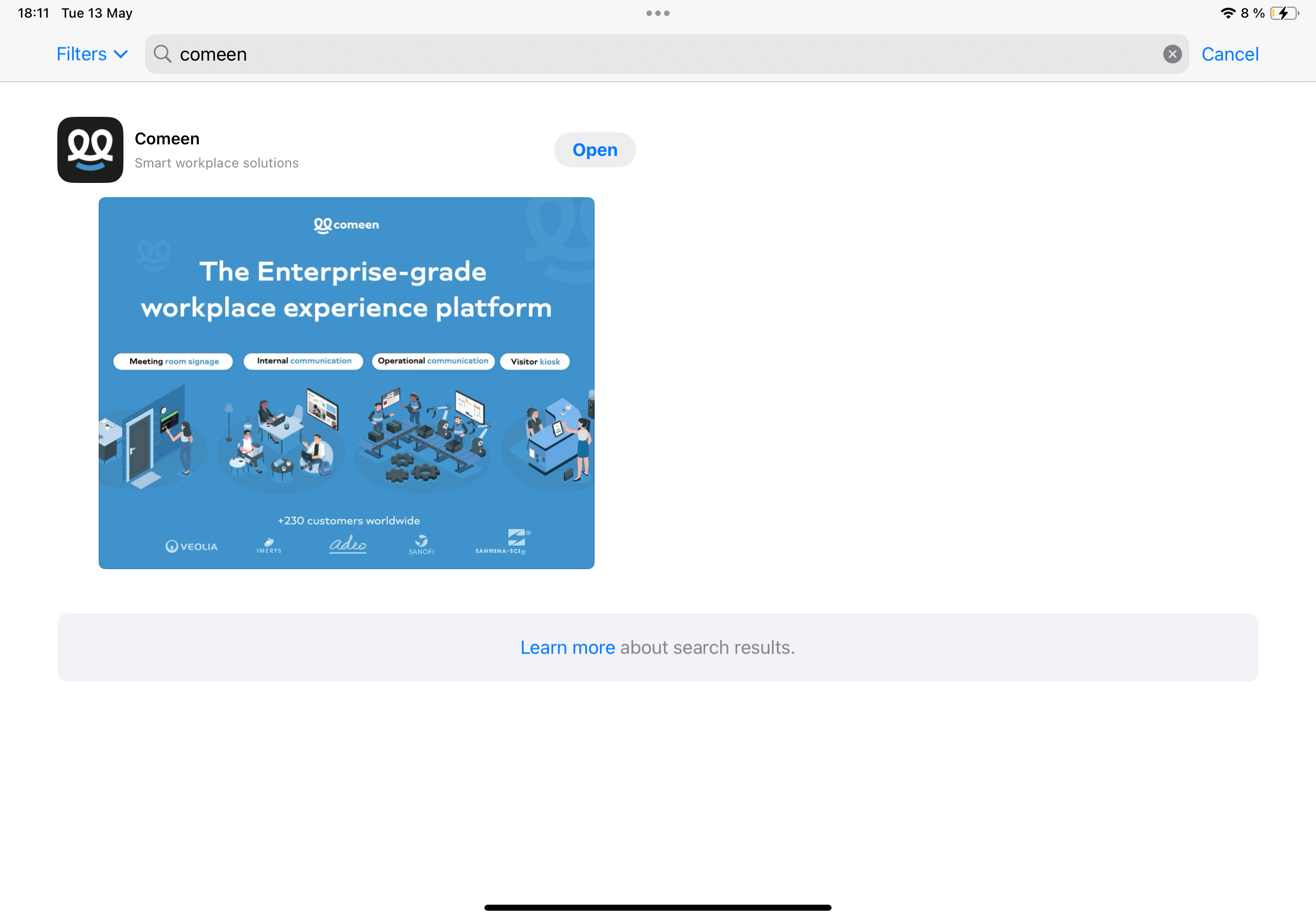Tap the Wi-Fi status icon

pyautogui.click(x=1227, y=13)
